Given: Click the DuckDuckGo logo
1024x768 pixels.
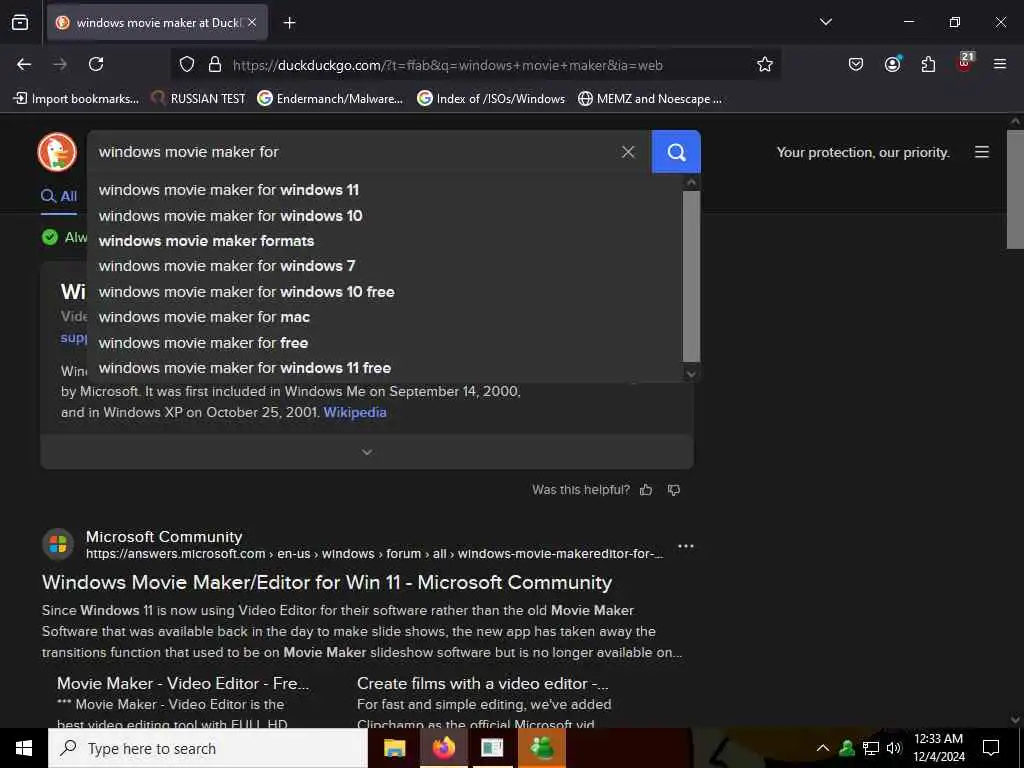Looking at the screenshot, I should coord(57,152).
